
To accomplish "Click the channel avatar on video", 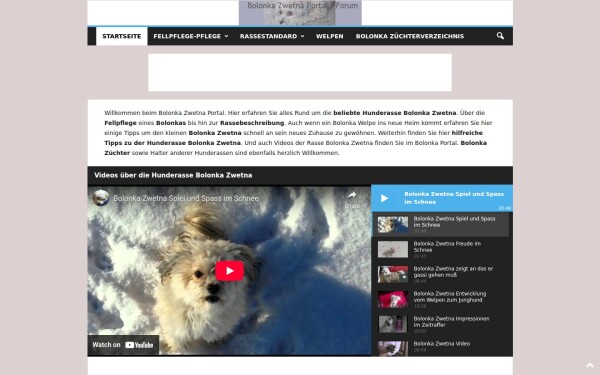I will tap(101, 198).
